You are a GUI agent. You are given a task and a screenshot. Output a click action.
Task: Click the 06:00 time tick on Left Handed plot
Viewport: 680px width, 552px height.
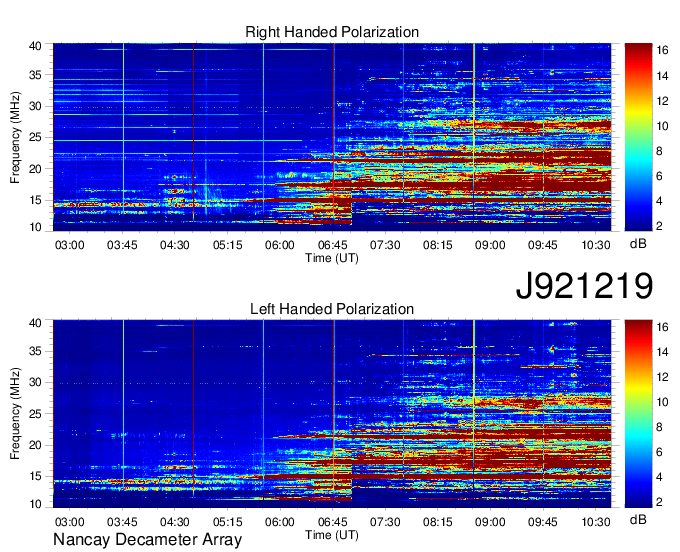(280, 522)
